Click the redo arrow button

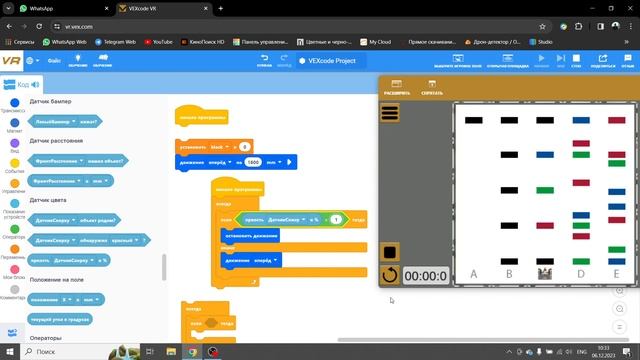point(284,60)
